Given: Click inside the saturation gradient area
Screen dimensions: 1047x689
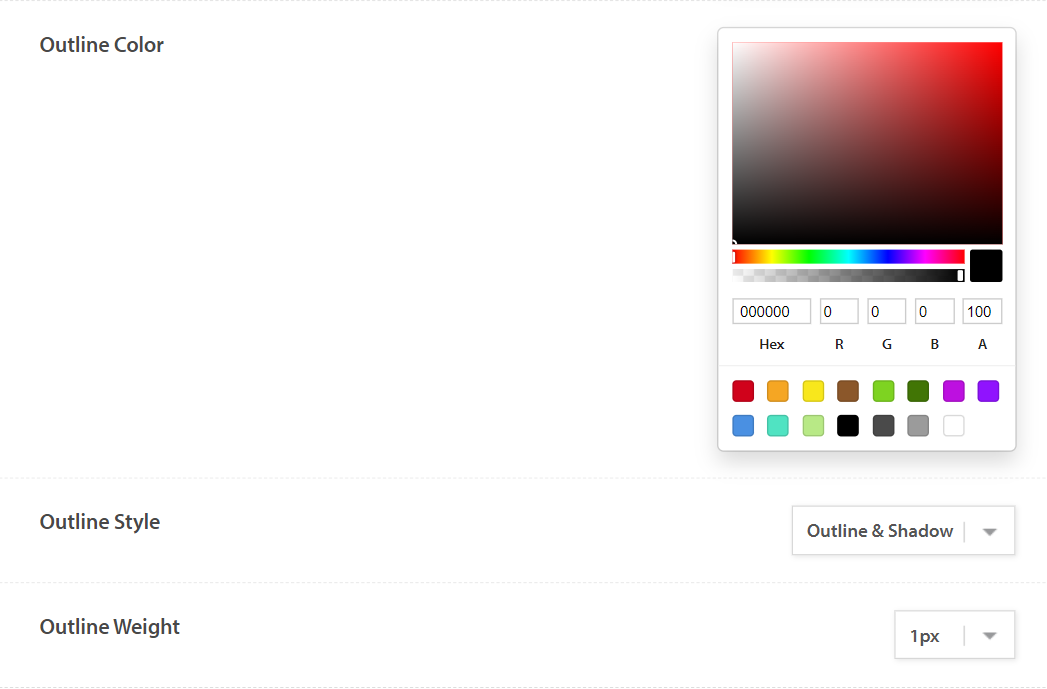Looking at the screenshot, I should (867, 143).
